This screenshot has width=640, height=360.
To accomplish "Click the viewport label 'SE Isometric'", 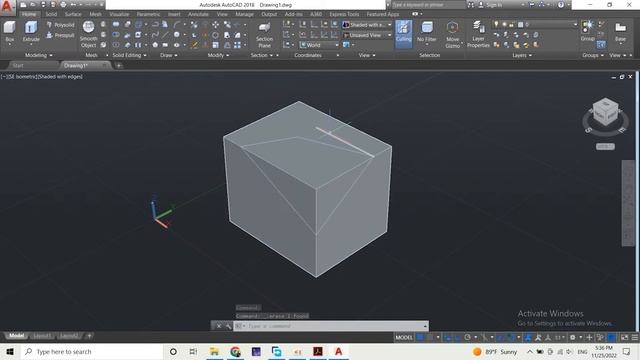I will pos(21,77).
